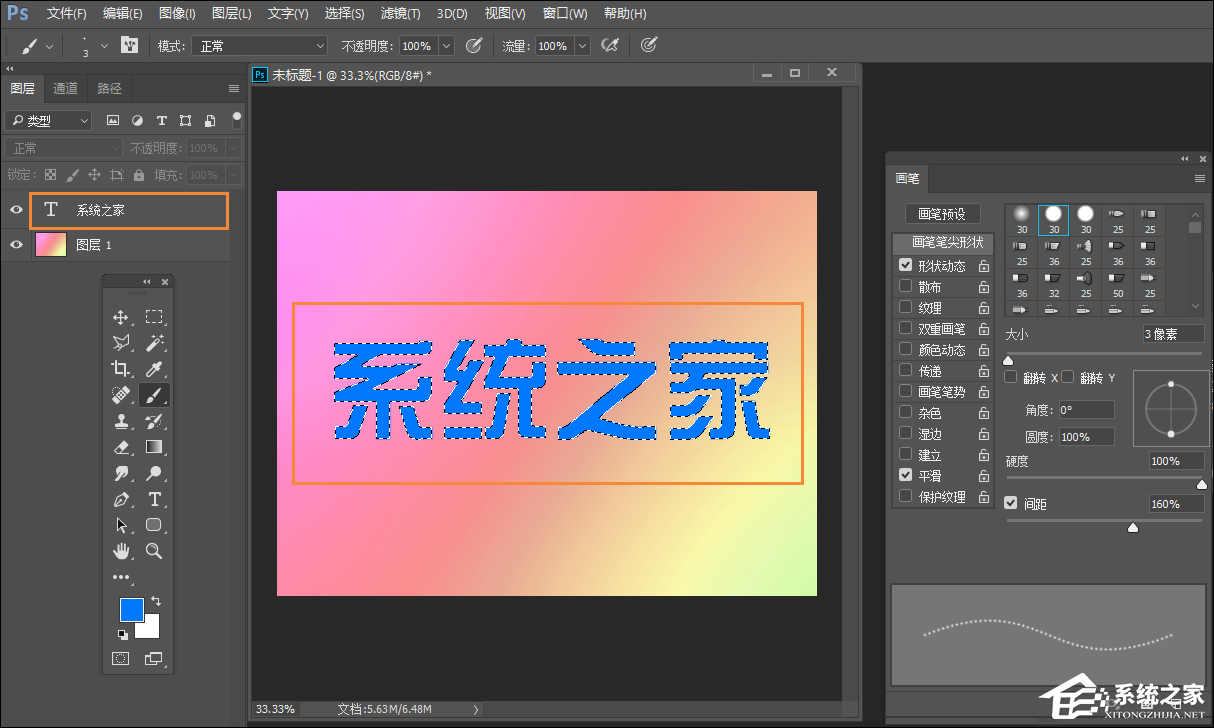
Task: Select the Hand tool
Action: point(121,550)
